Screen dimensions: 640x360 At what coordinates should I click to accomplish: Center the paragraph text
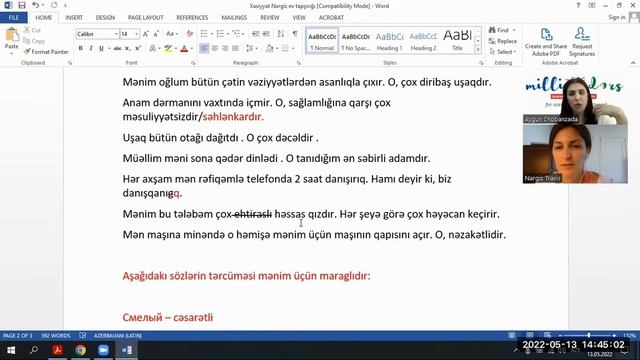pos(214,49)
